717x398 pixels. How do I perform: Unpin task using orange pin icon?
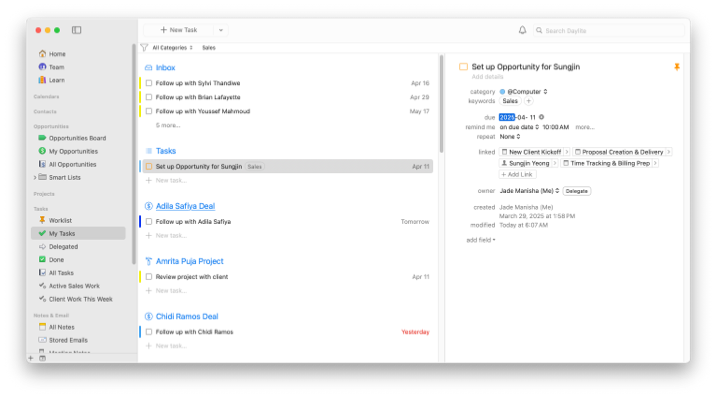pos(677,67)
